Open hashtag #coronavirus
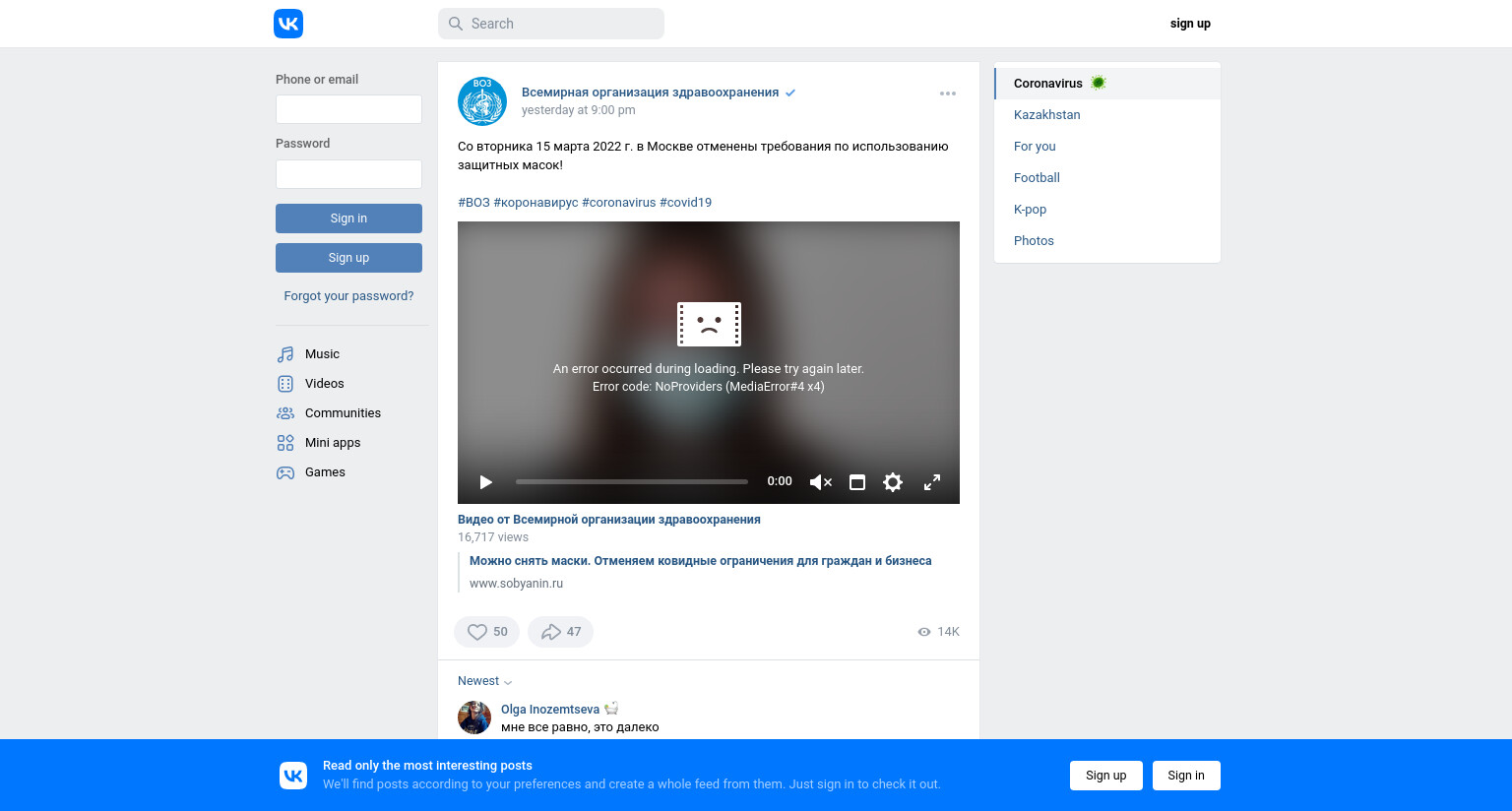 tap(618, 203)
